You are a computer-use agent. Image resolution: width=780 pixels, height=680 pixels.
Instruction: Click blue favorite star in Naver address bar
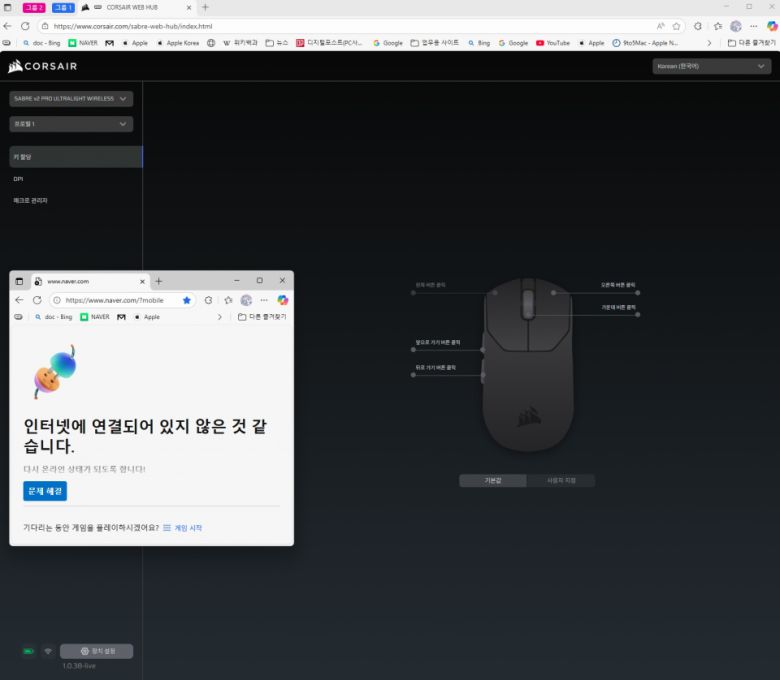187,300
